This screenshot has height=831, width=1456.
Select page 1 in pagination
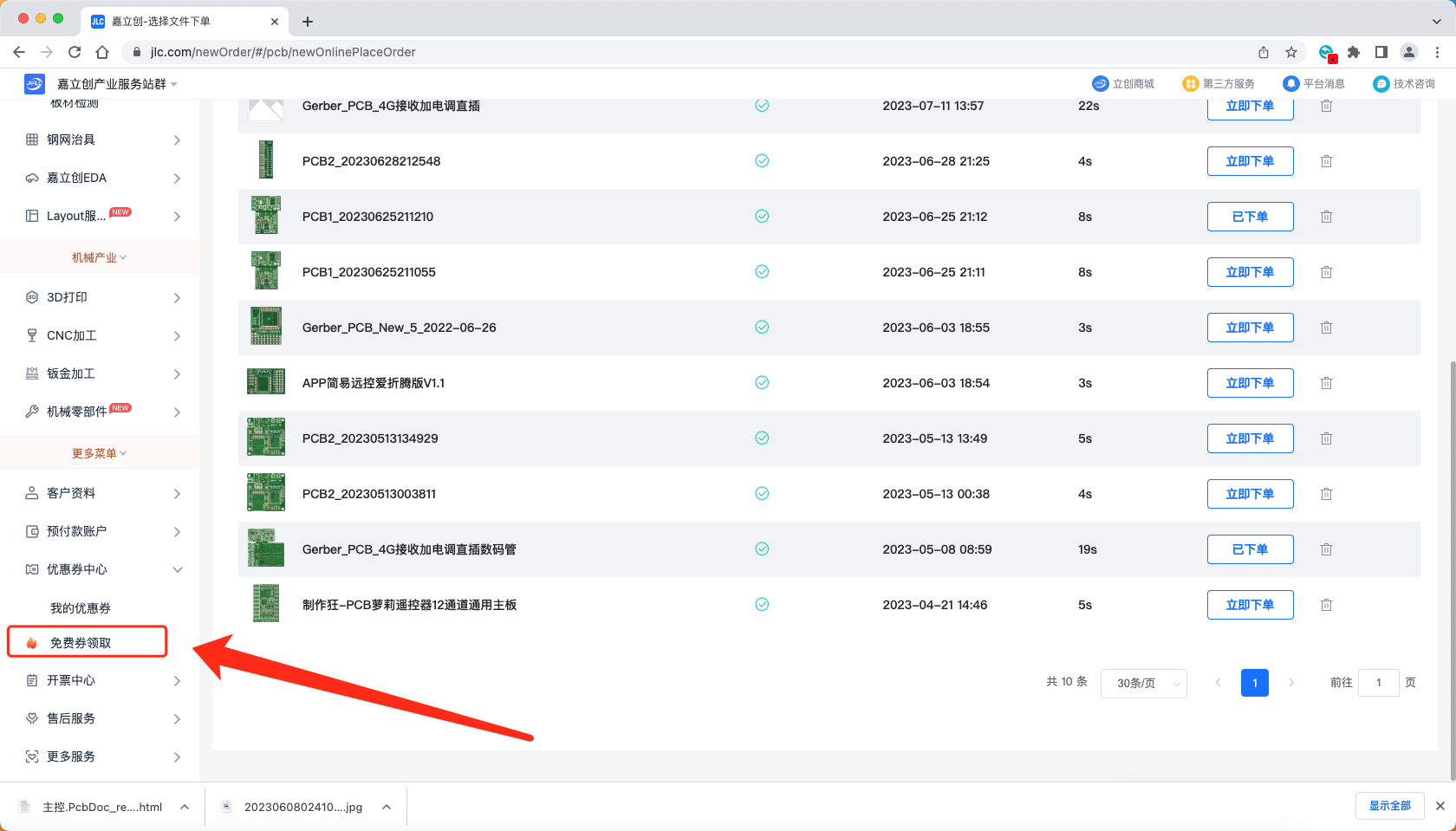pos(1255,683)
